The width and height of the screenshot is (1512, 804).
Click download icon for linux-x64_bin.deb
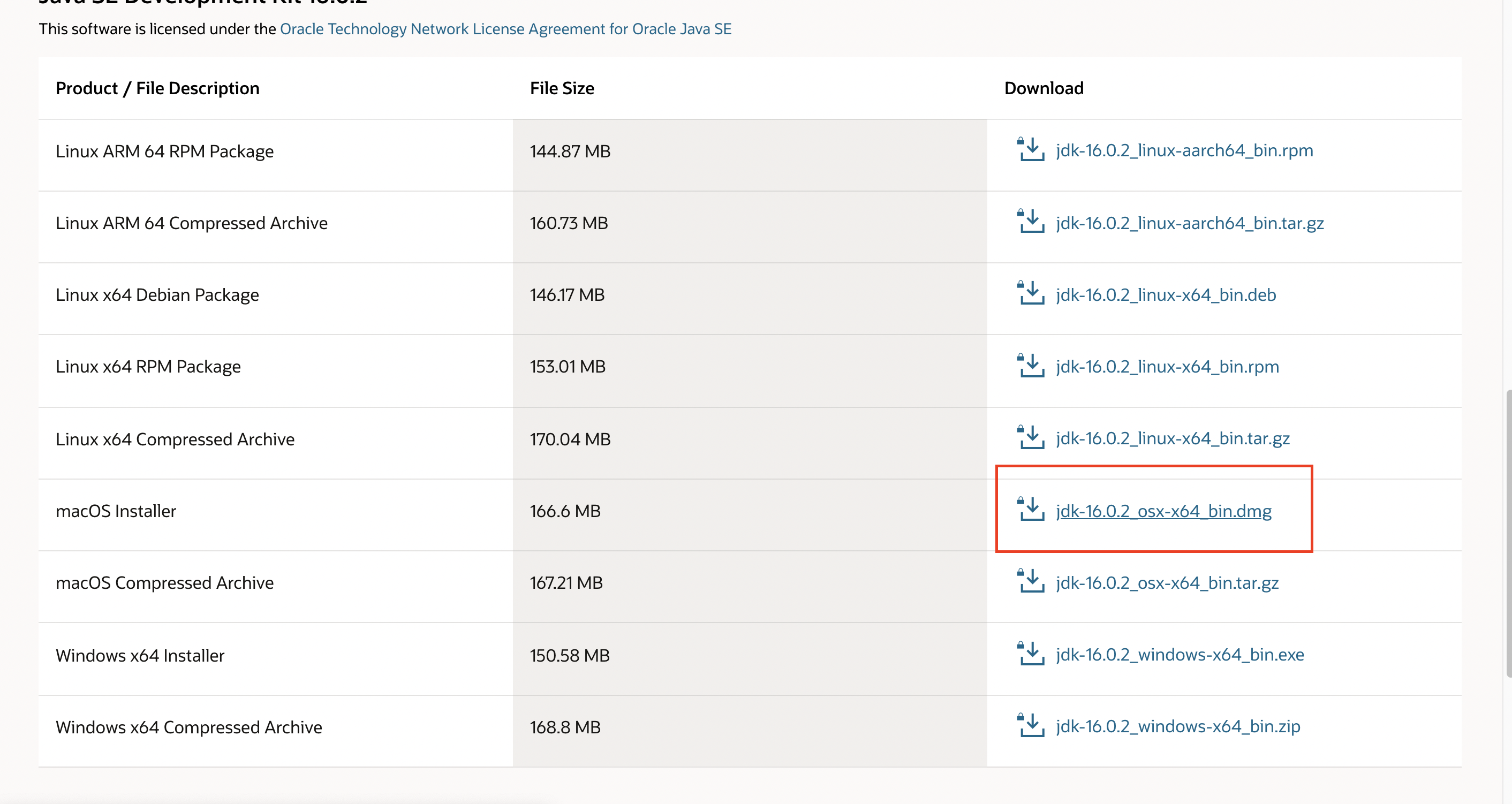(1030, 293)
